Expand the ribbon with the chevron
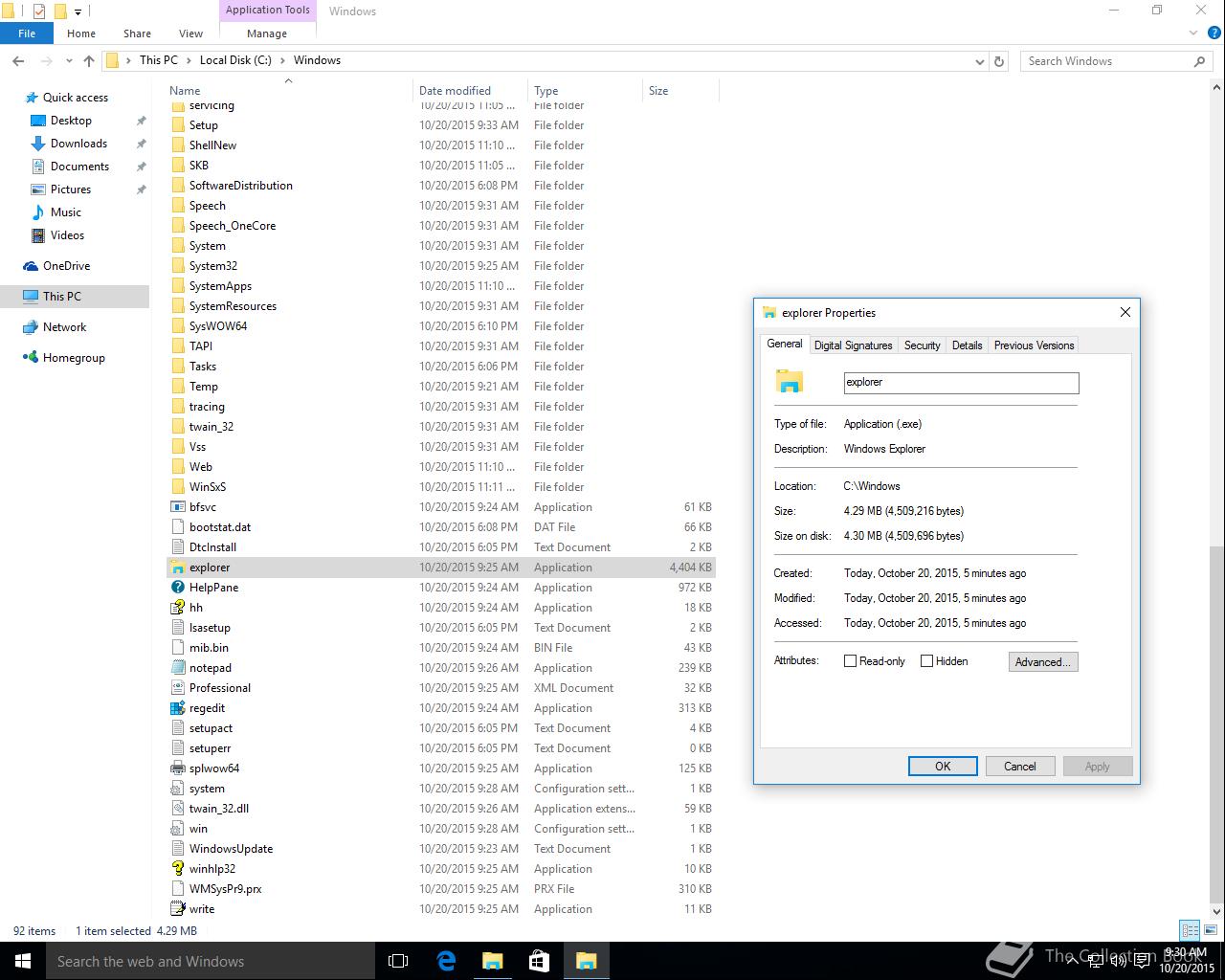The width and height of the screenshot is (1225, 980). (1192, 33)
